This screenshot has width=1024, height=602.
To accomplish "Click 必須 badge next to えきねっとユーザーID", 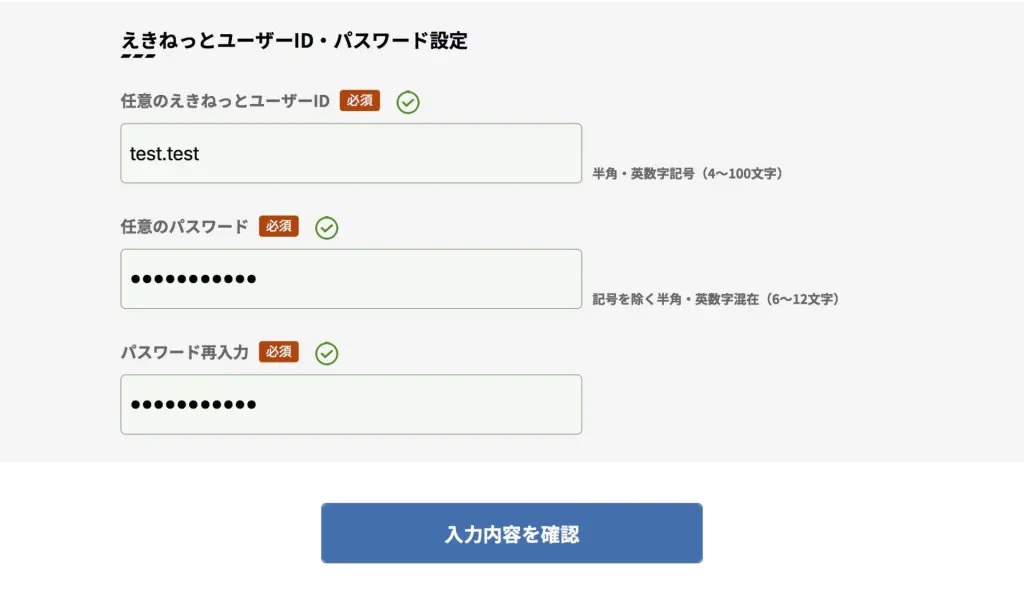I will [x=360, y=101].
